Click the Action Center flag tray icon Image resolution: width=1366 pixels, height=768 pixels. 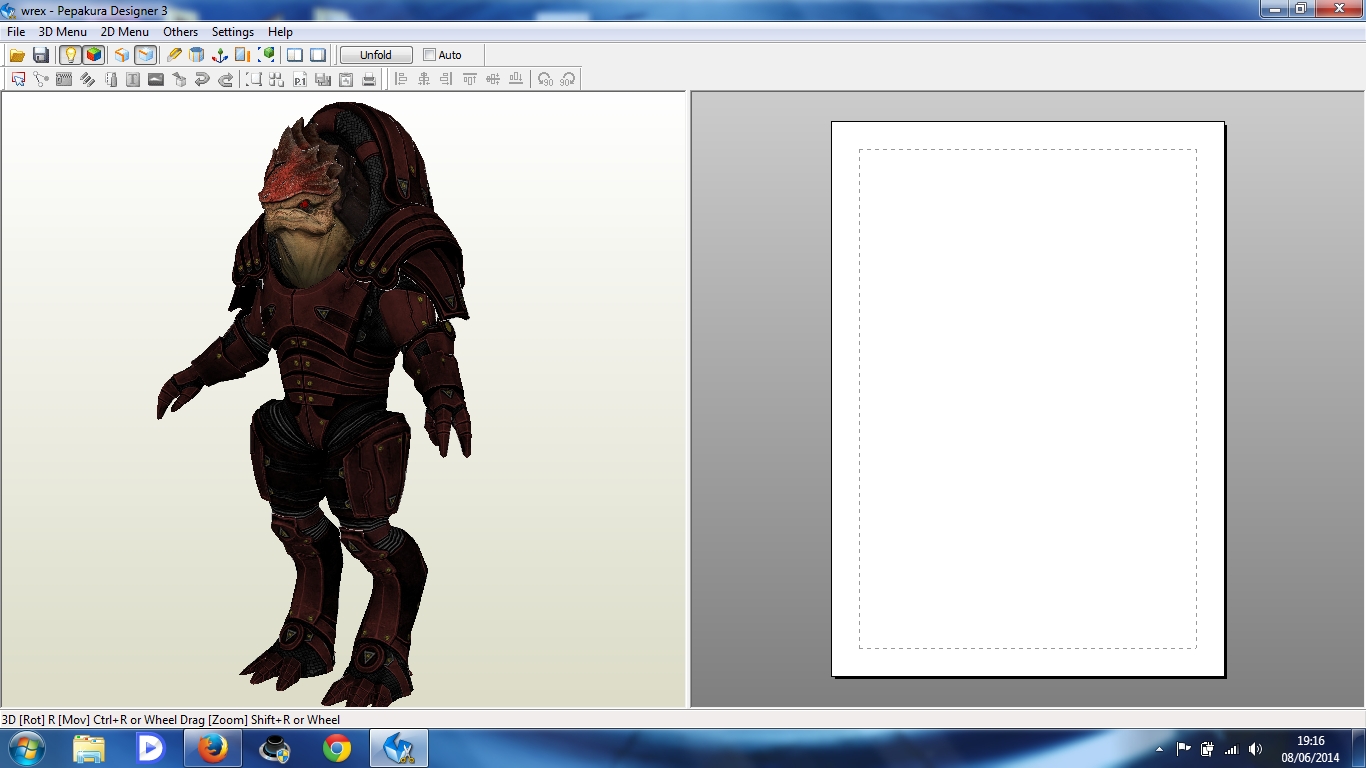[x=1184, y=749]
